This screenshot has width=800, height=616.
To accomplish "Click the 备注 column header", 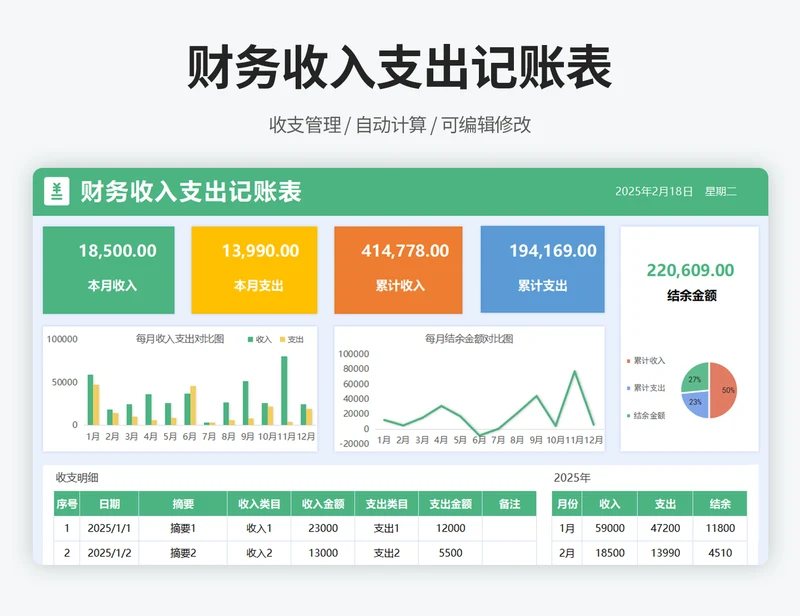I will coord(509,504).
